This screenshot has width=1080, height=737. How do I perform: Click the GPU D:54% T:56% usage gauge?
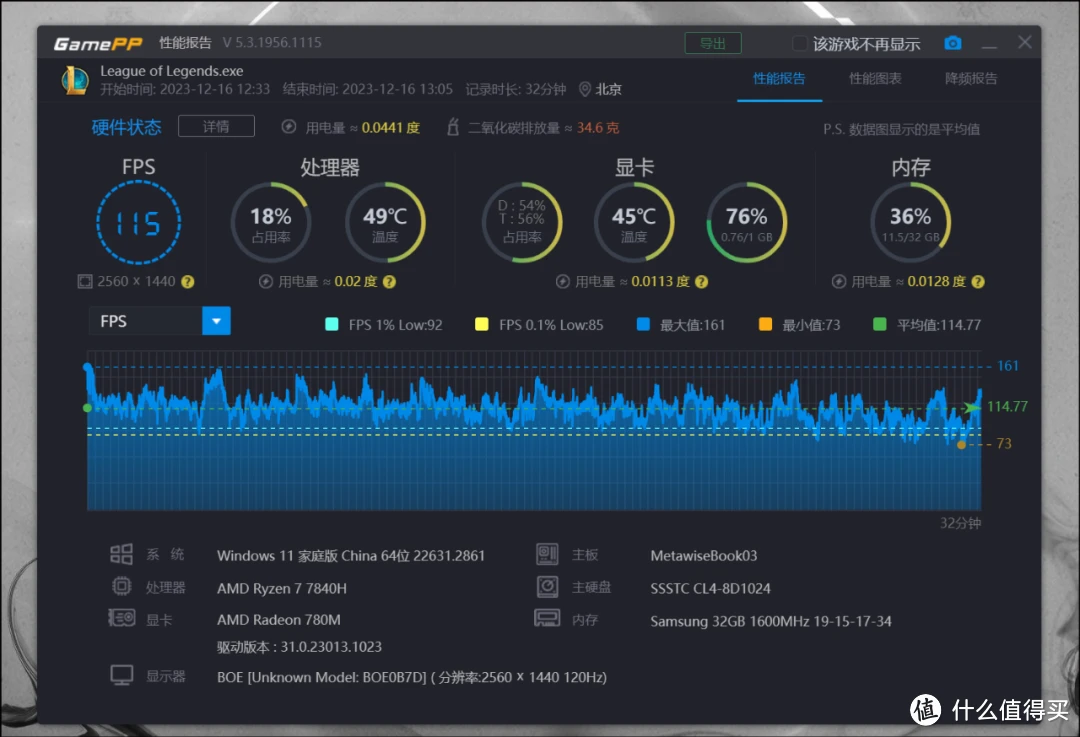(521, 222)
